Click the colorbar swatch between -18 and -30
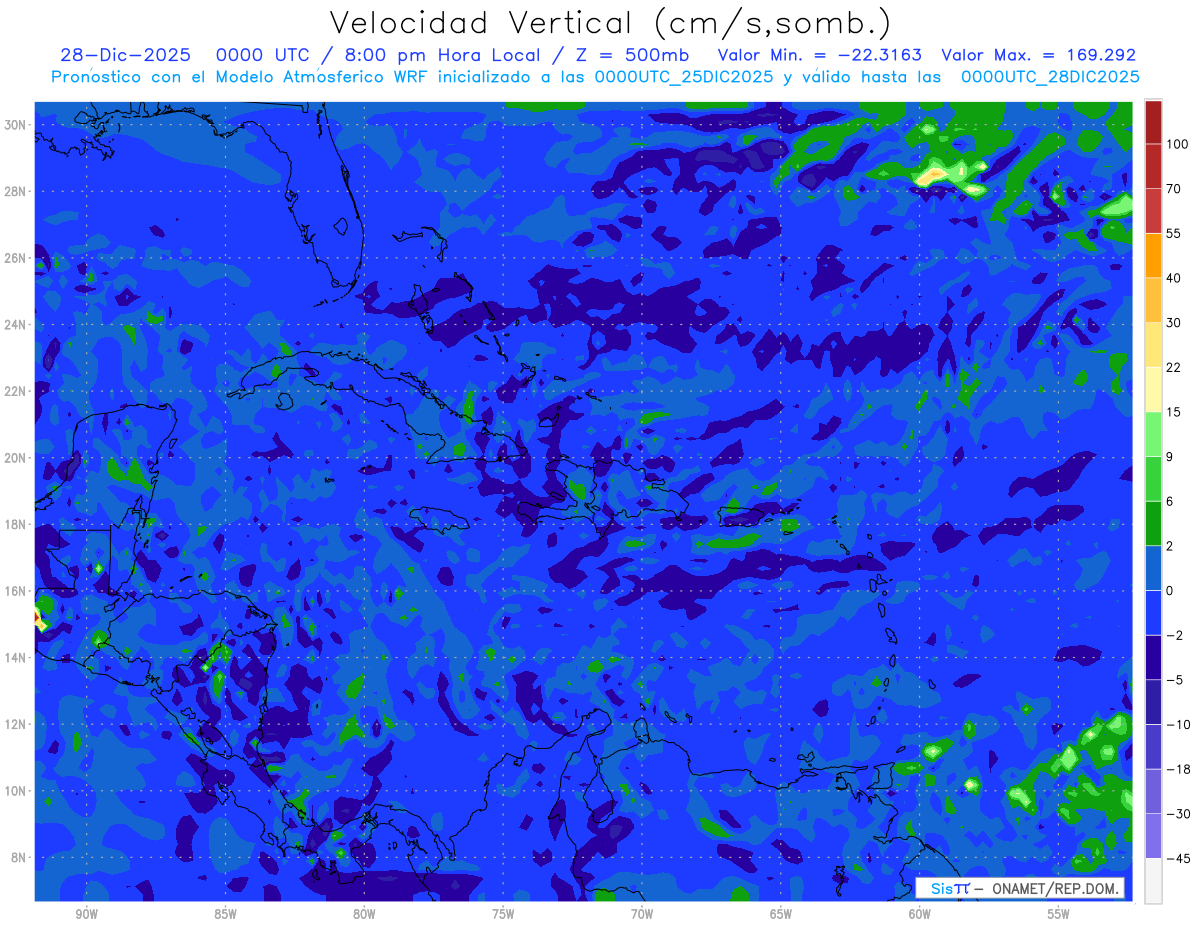This screenshot has width=1200, height=927. [1153, 791]
